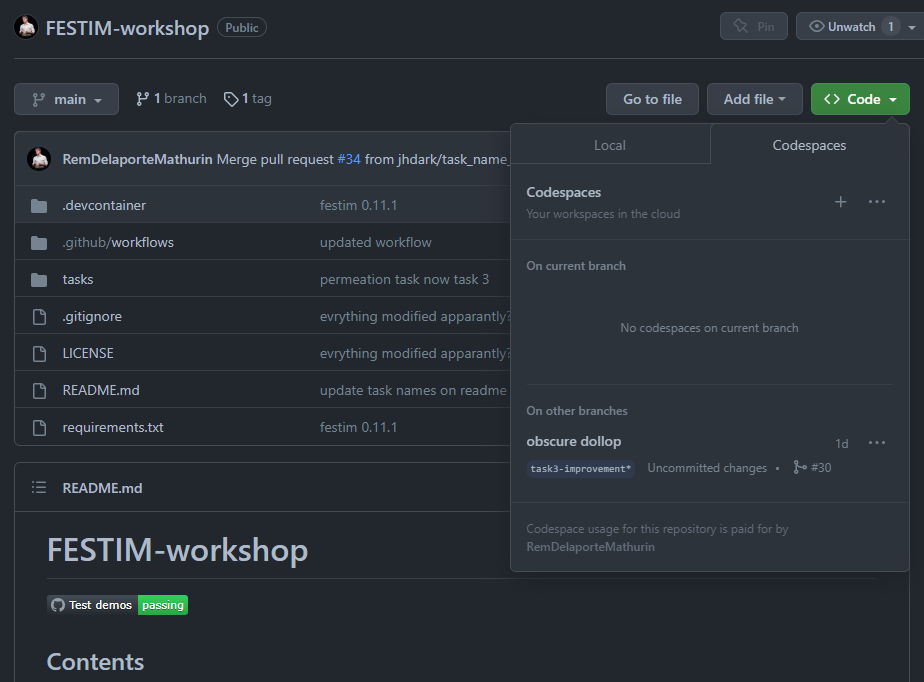Image resolution: width=924 pixels, height=682 pixels.
Task: Open pull request #34 link in commit message
Action: point(349,159)
